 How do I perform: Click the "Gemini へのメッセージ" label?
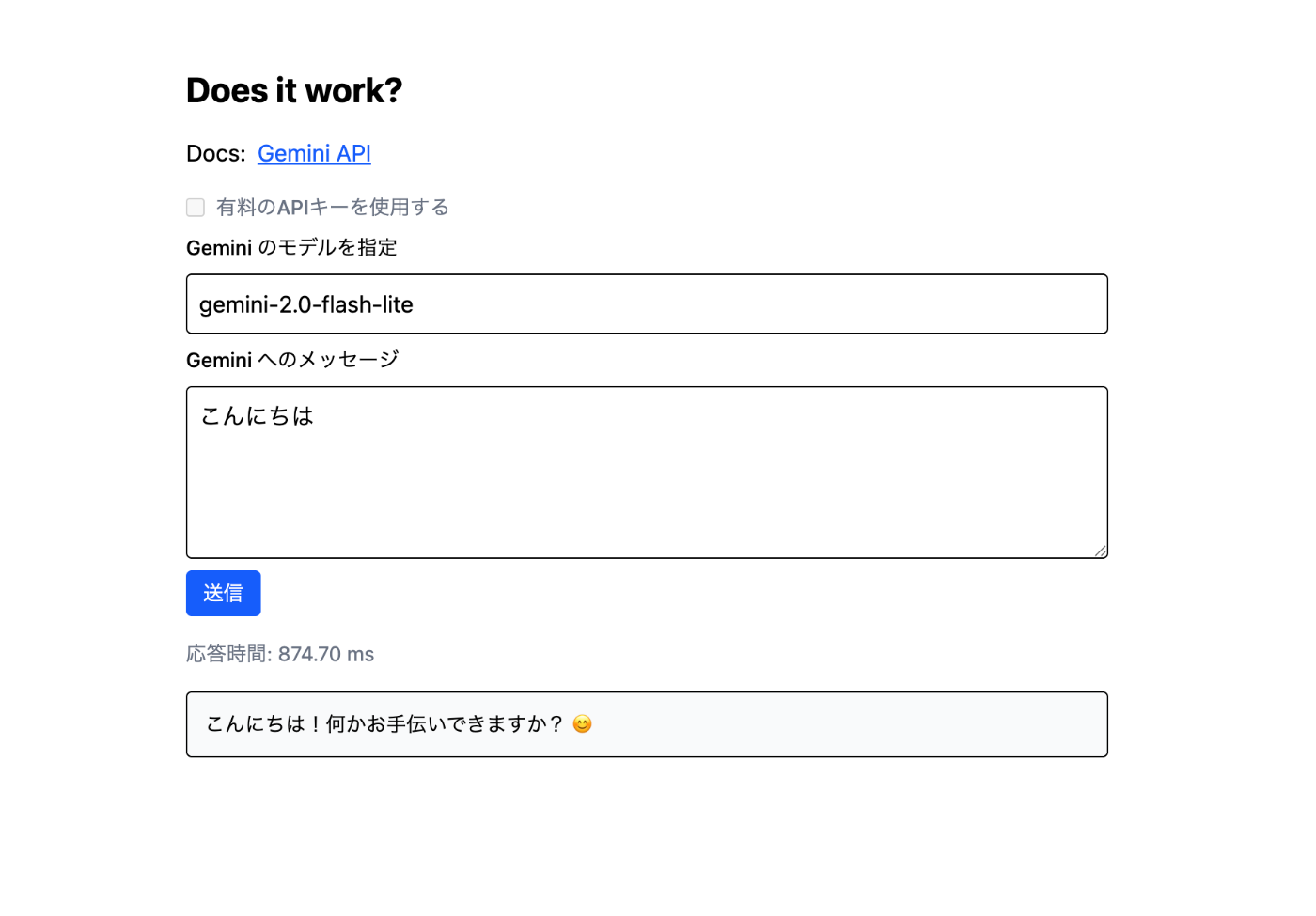tap(292, 360)
